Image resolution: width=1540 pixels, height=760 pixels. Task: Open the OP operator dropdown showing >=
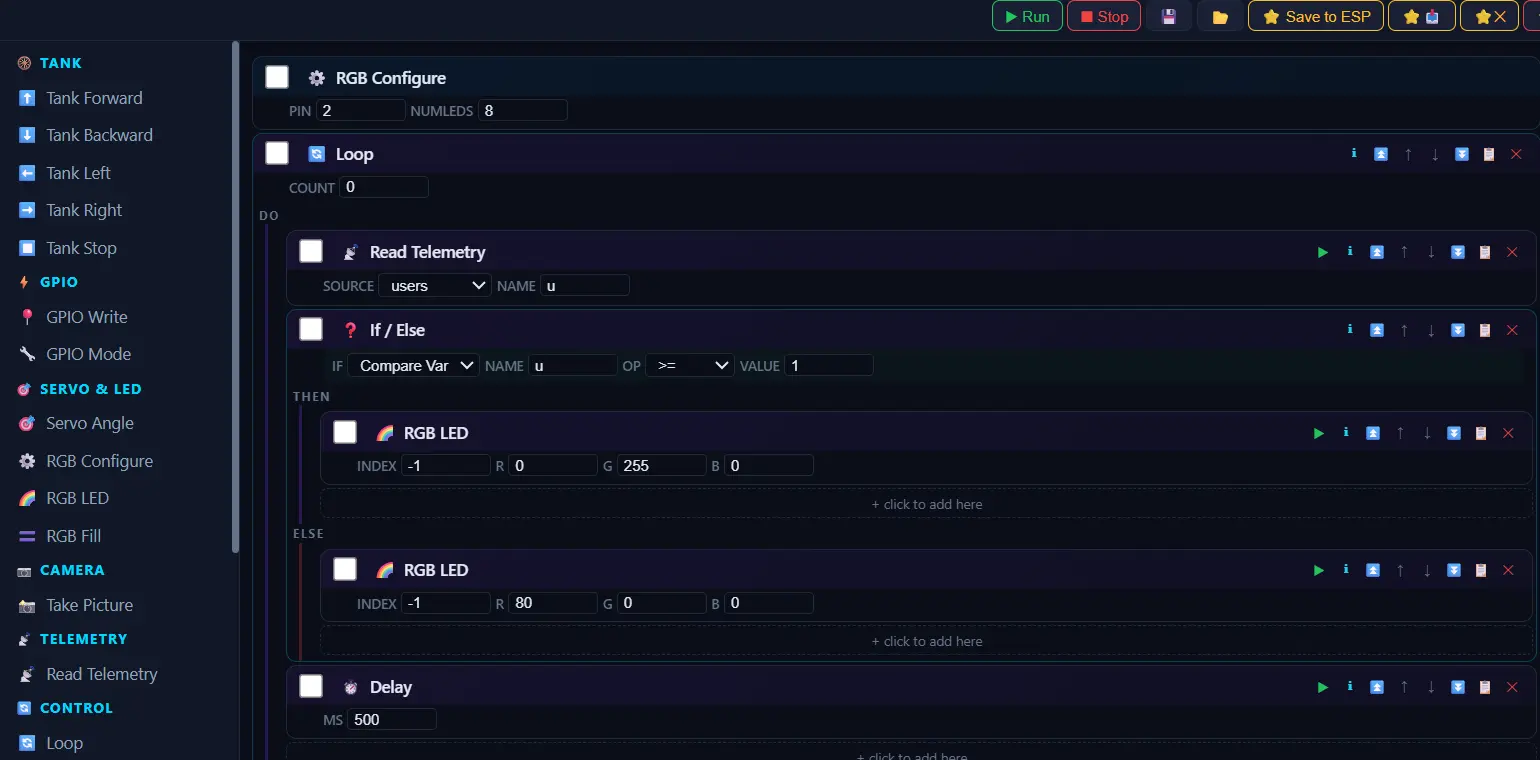pos(690,365)
